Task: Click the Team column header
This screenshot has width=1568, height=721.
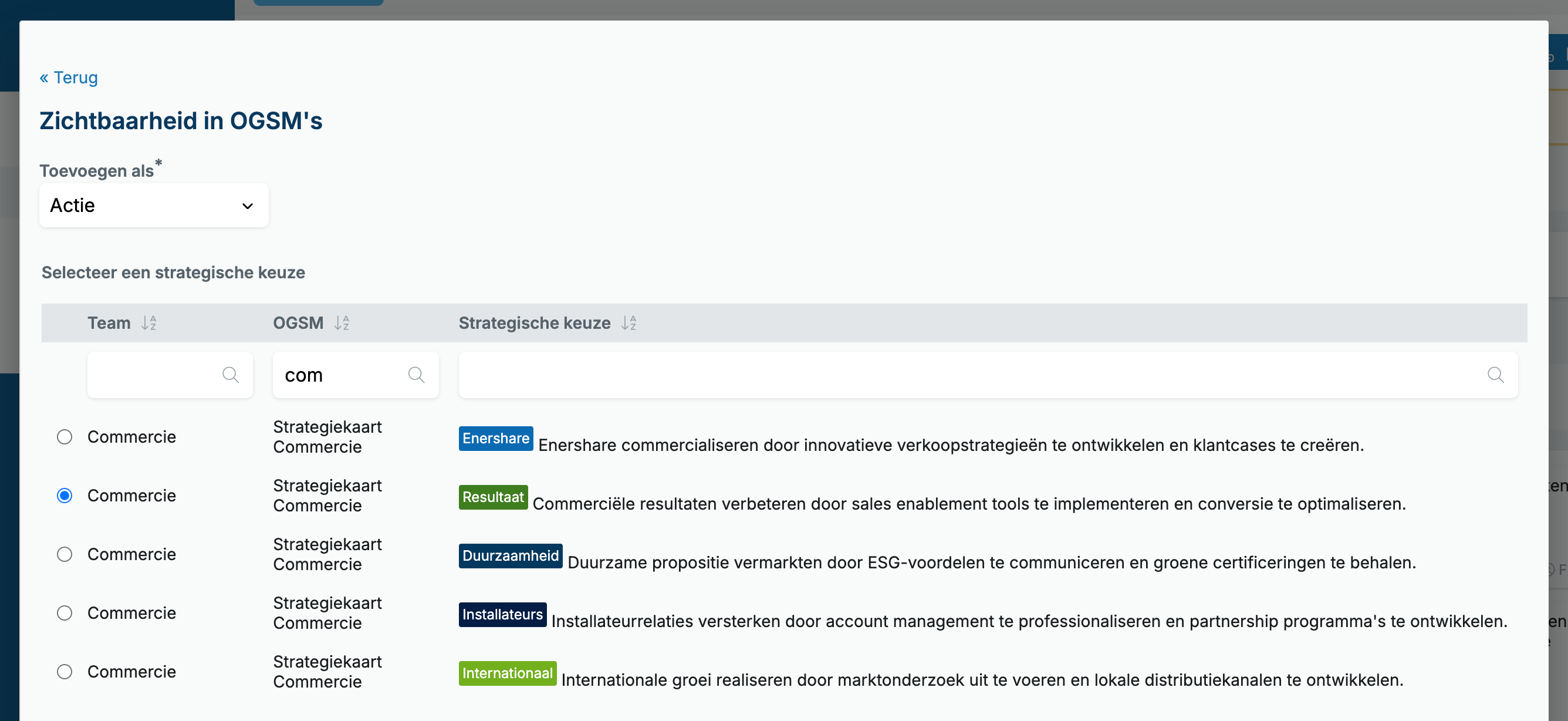Action: click(x=109, y=323)
